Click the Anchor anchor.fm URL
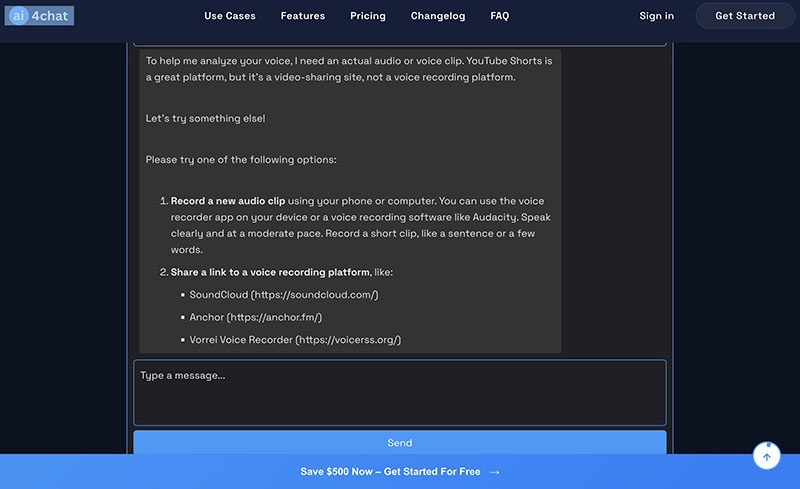The image size is (800, 489). [274, 317]
